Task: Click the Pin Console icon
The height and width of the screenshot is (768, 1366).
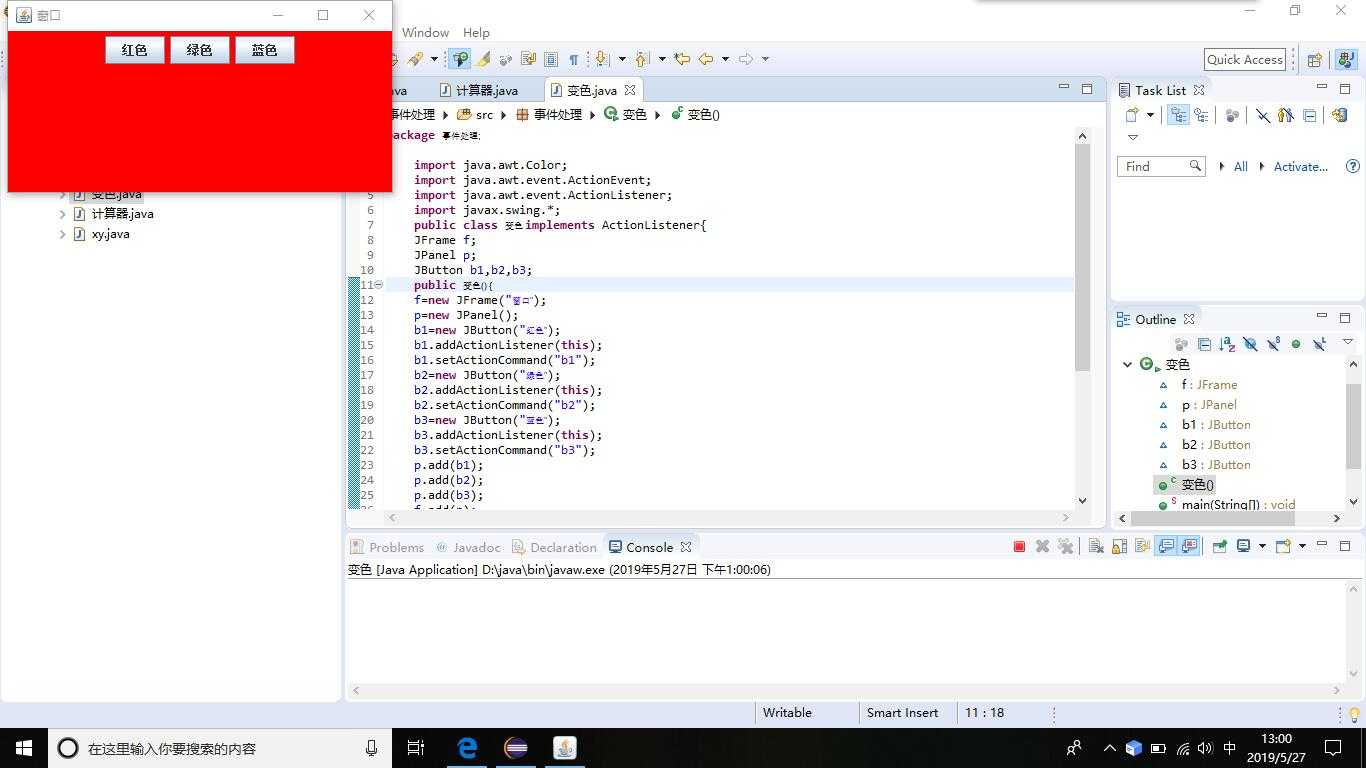Action: [x=1220, y=546]
